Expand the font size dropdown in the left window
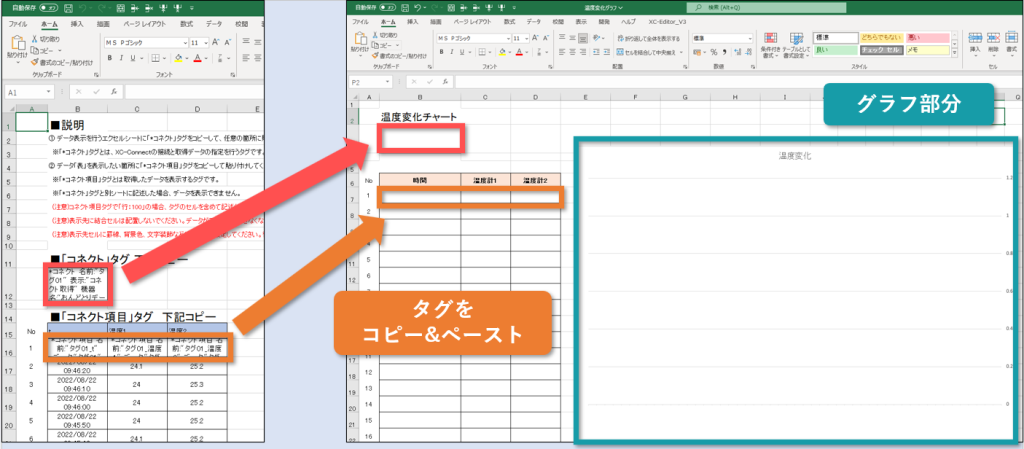Screen dimensions: 1024x449 (205, 43)
